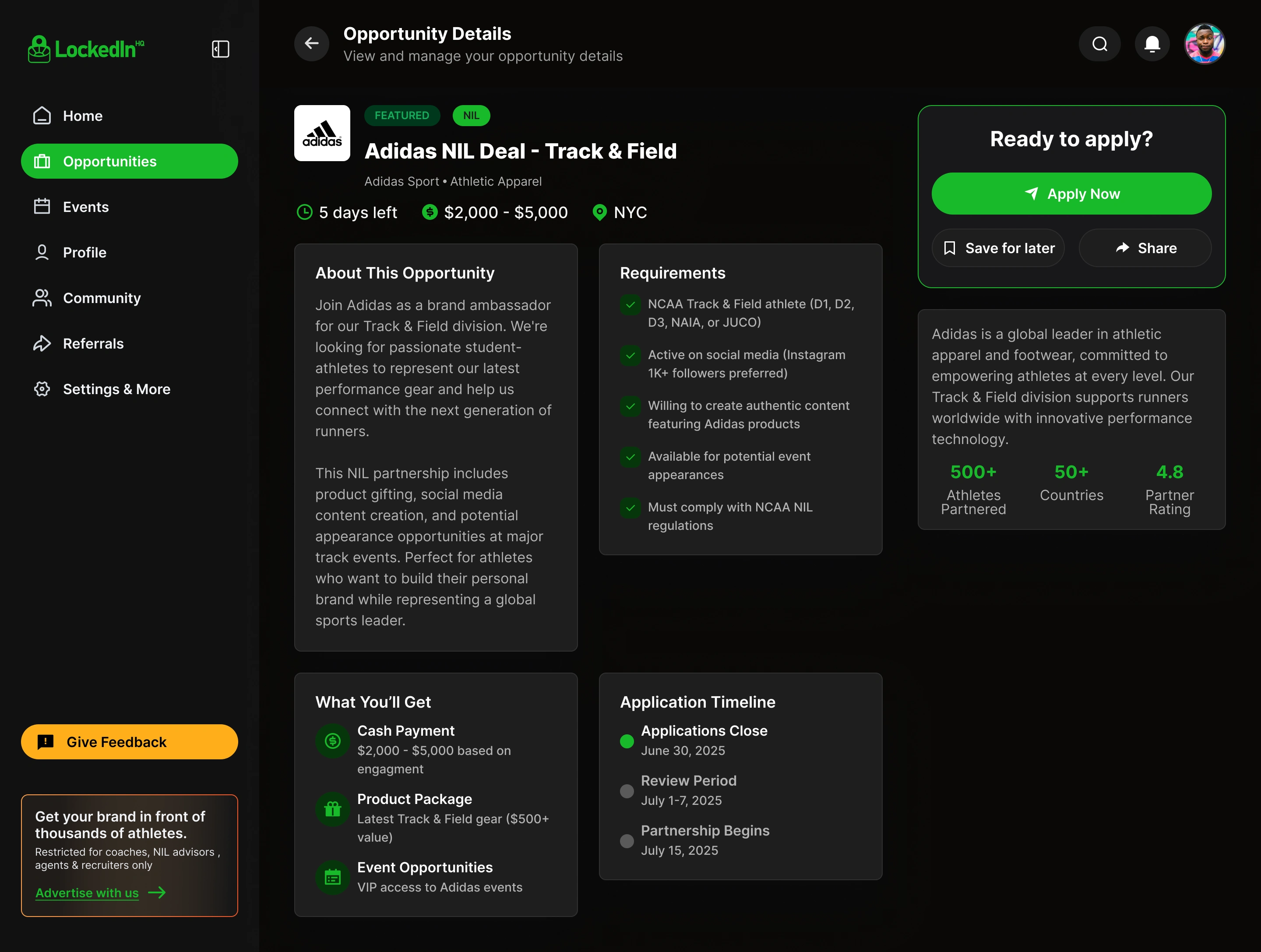
Task: Click the Adidas logo thumbnail
Action: tap(322, 133)
